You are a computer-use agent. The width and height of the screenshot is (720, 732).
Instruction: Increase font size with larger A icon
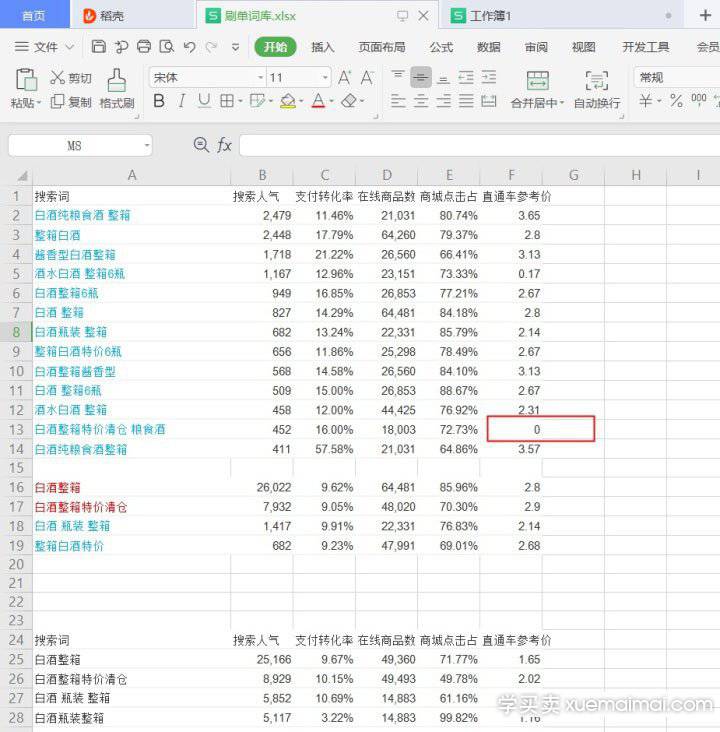(345, 77)
